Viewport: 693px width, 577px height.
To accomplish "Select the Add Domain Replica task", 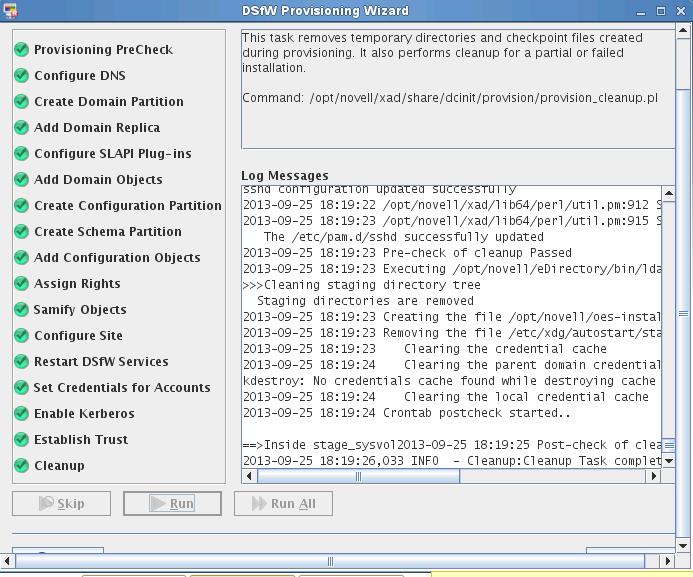I will click(x=97, y=128).
